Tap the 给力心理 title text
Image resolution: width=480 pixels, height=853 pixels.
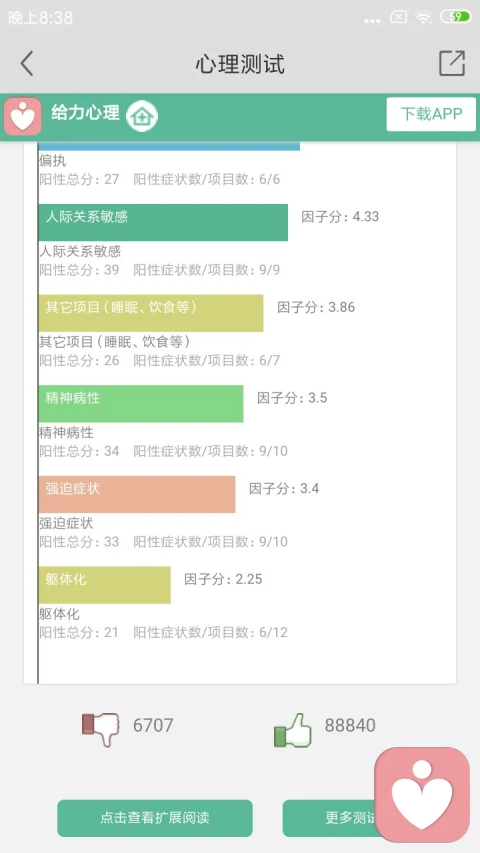85,113
